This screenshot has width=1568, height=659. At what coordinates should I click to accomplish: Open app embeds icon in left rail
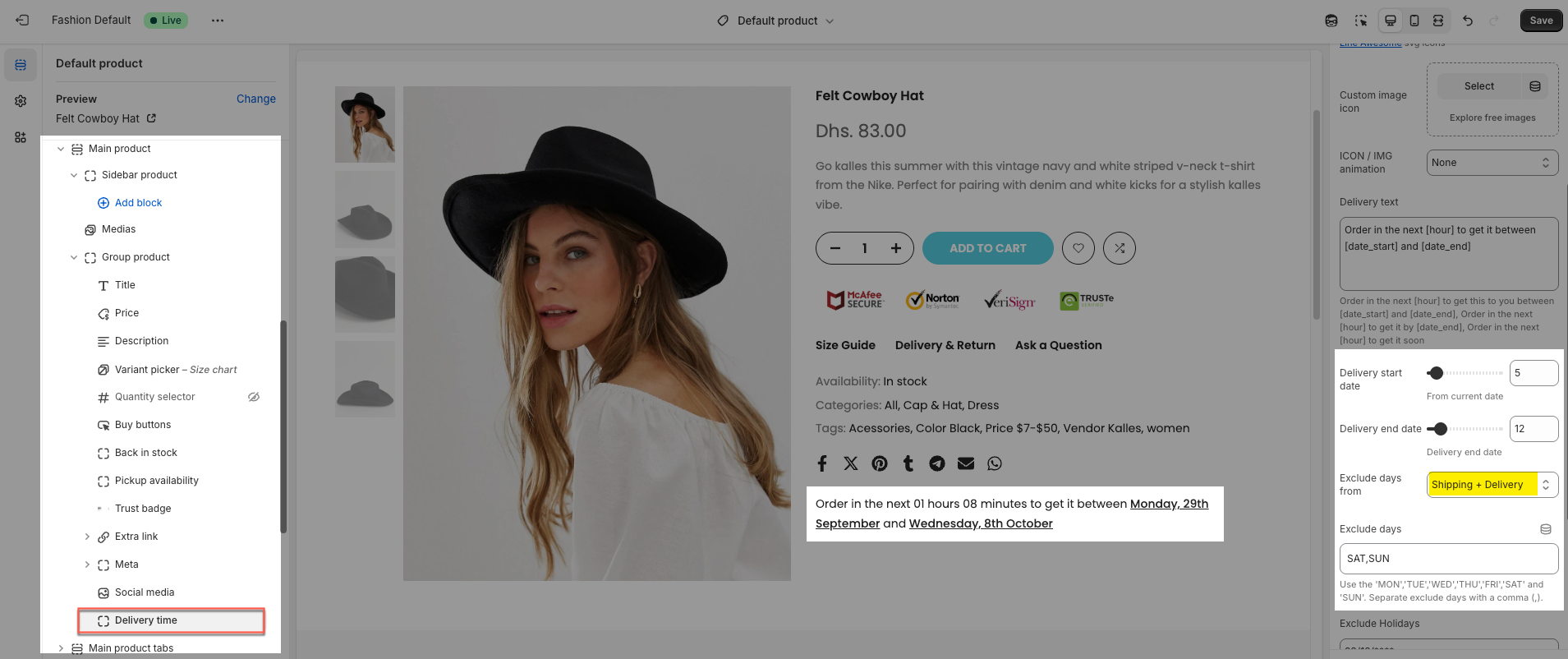point(21,137)
